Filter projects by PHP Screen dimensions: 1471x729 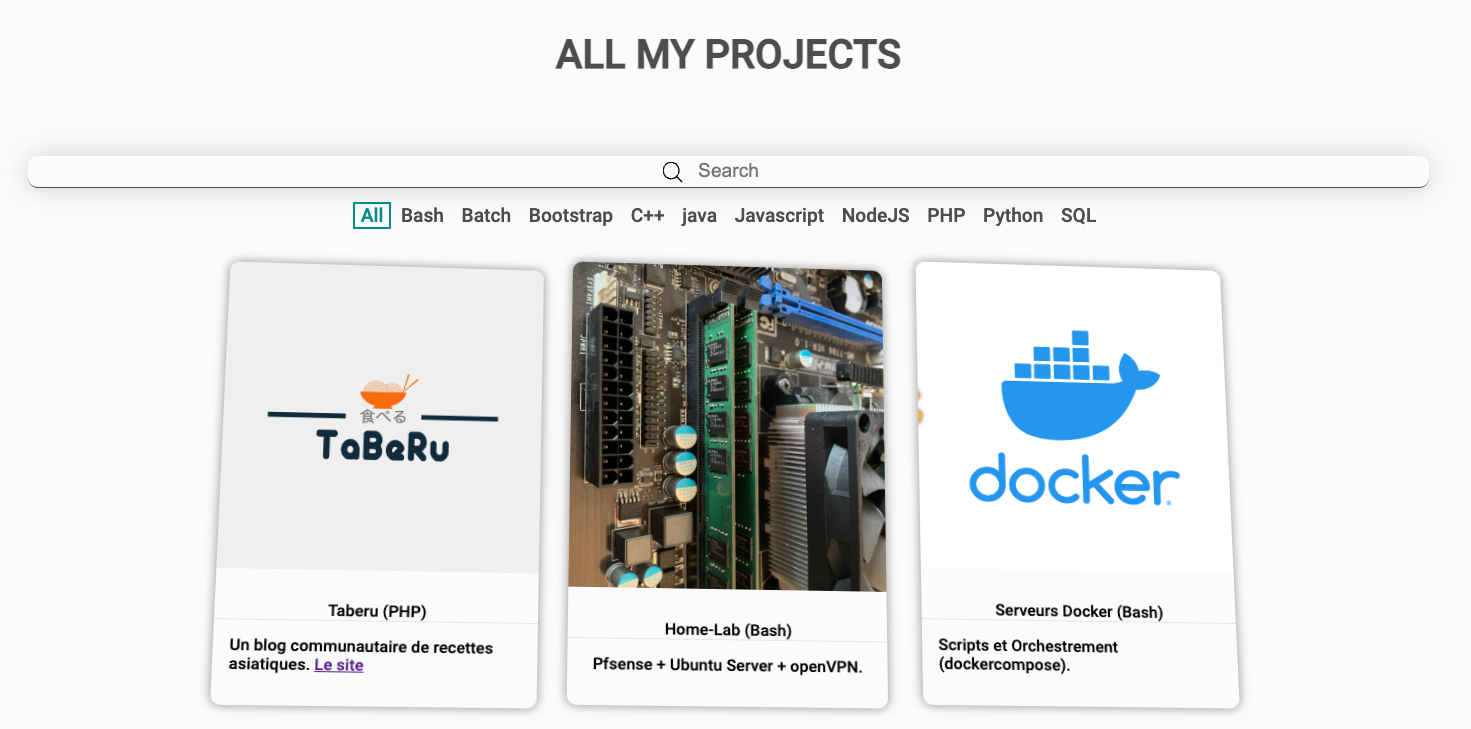pos(946,215)
